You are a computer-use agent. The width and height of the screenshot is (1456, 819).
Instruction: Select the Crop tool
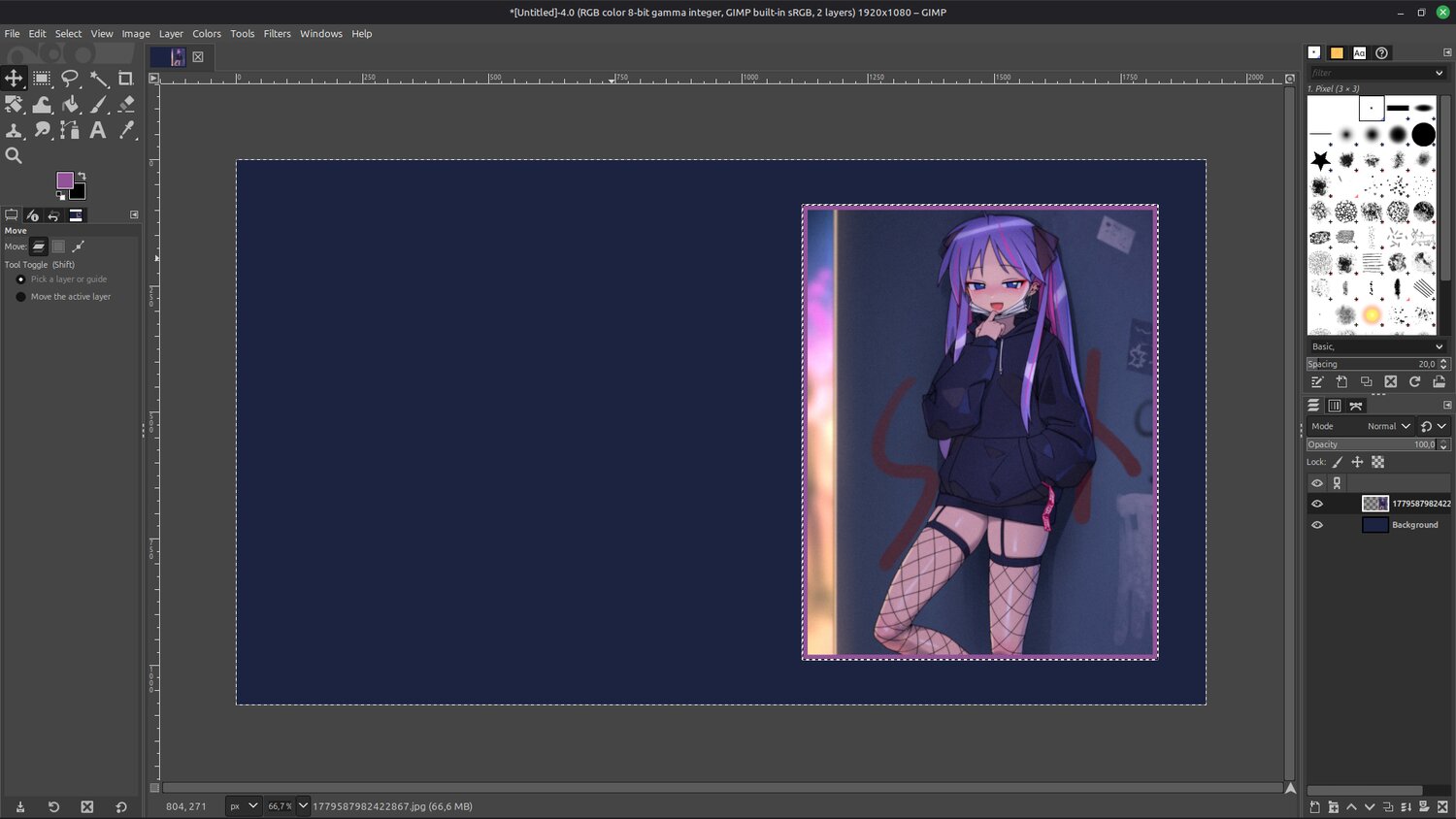pyautogui.click(x=126, y=79)
